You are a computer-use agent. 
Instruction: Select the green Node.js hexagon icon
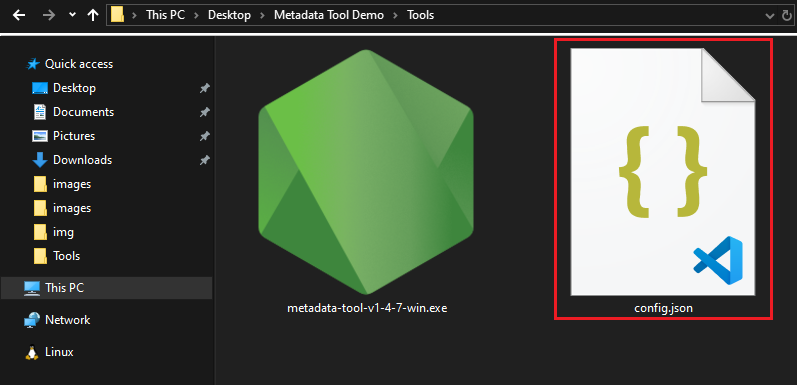point(366,172)
